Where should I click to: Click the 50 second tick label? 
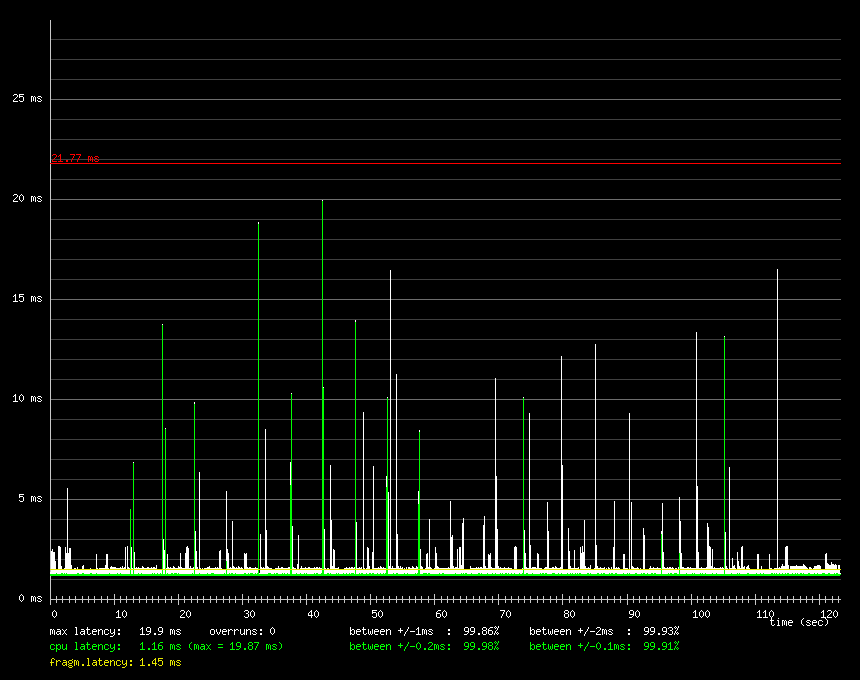point(377,614)
